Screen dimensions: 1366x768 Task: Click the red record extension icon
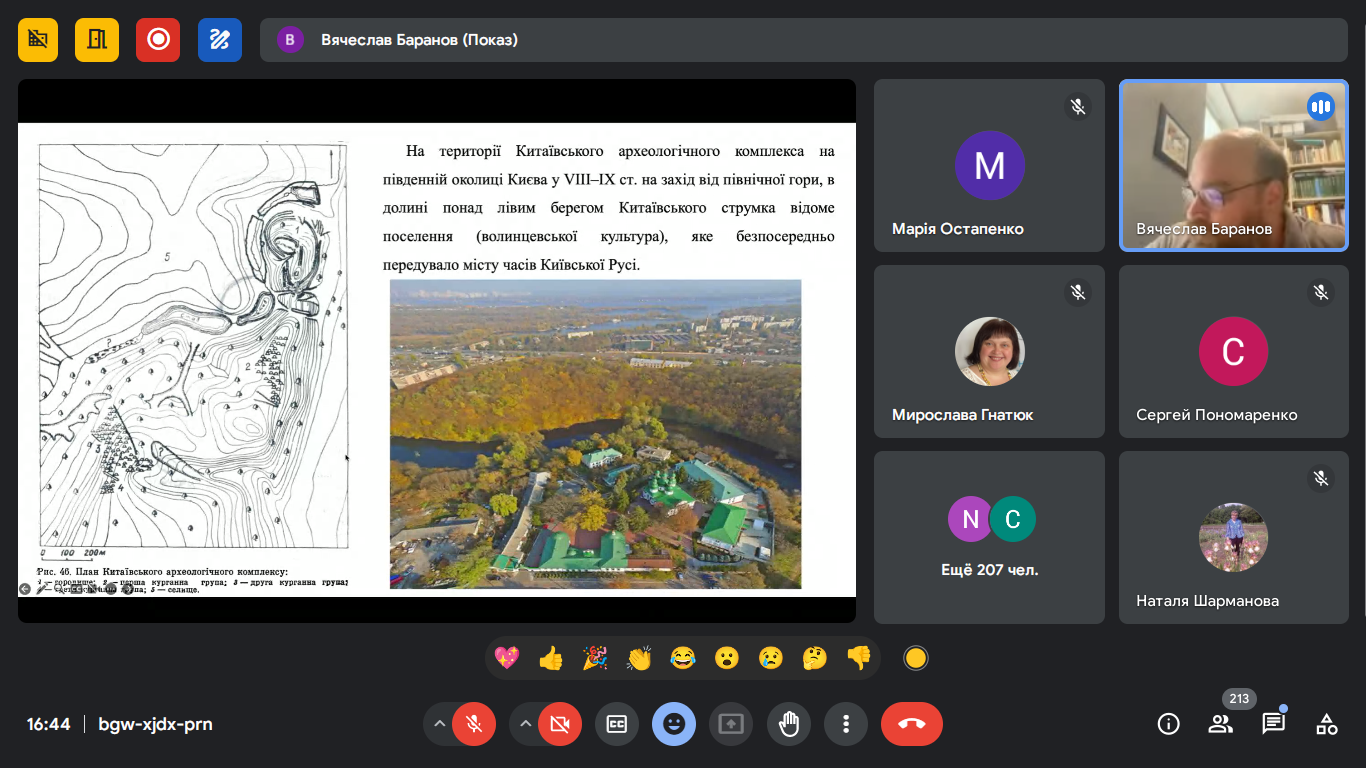(158, 40)
